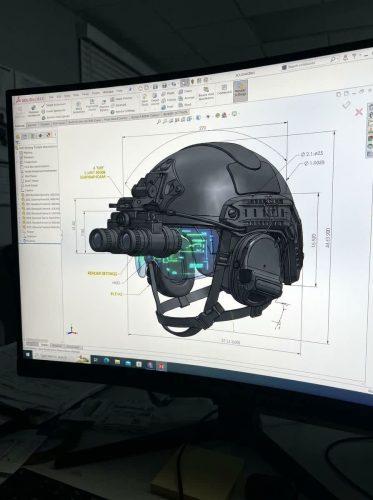Image resolution: width=373 pixels, height=500 pixels.
Task: Click the green checkmark in the confirmation corner
Action: click(x=346, y=105)
